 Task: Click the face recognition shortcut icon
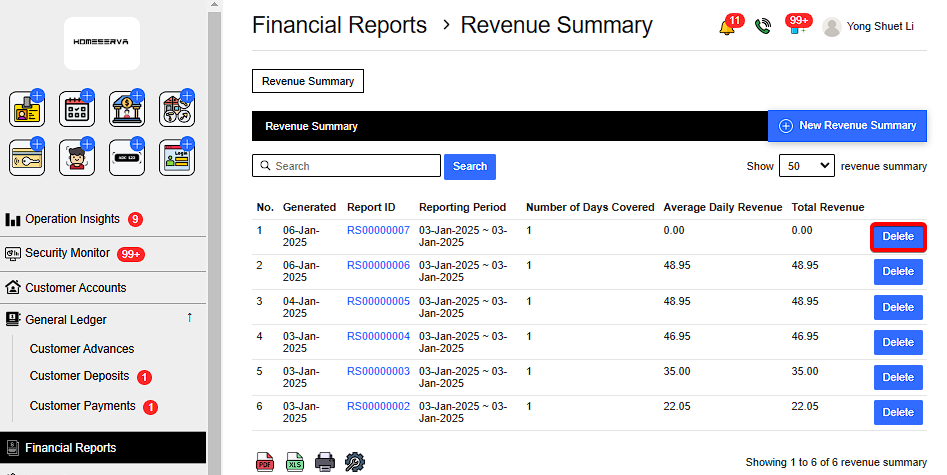click(76, 158)
